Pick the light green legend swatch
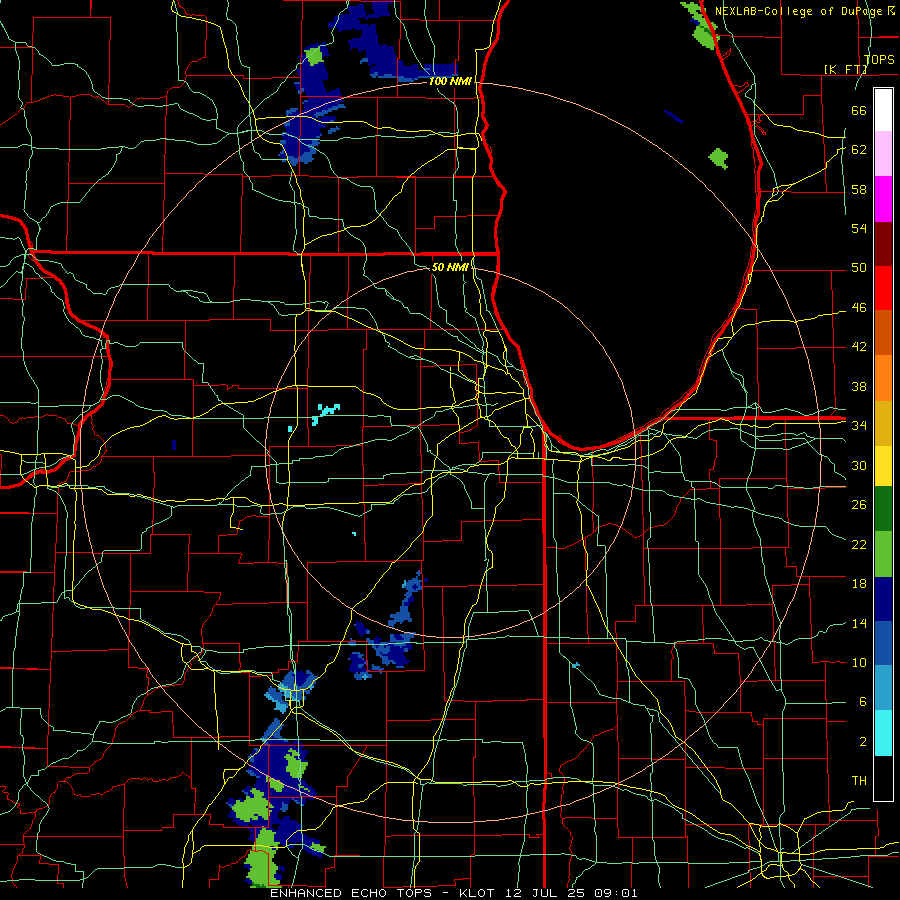Image resolution: width=900 pixels, height=900 pixels. 883,554
